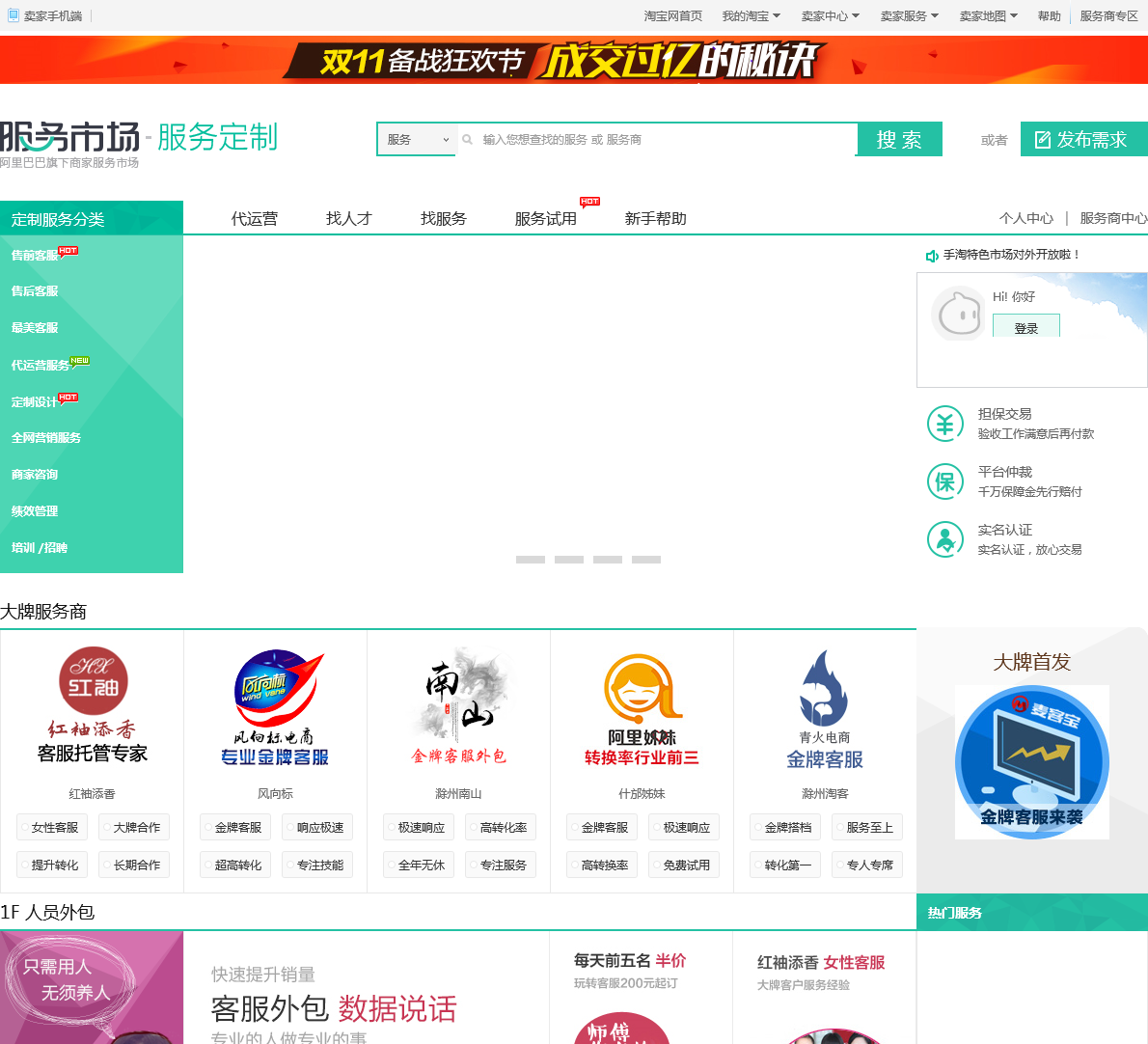Click the 实名认证 person icon

[945, 538]
